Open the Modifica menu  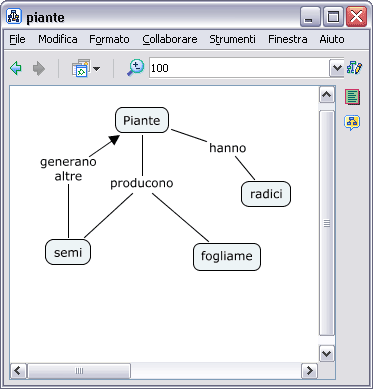[58, 39]
